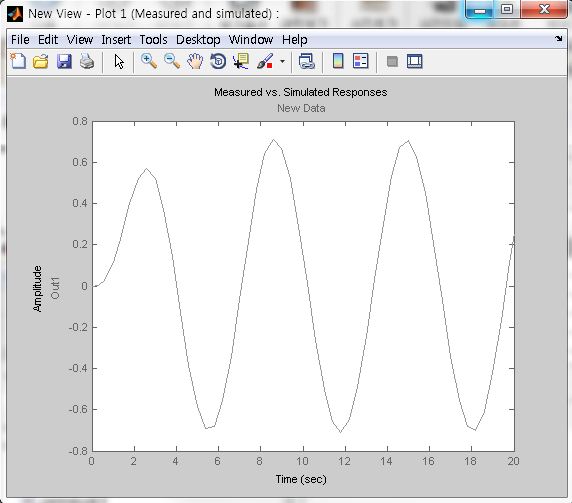
Task: Activate the Zoom Out magnifier tool
Action: pyautogui.click(x=172, y=61)
